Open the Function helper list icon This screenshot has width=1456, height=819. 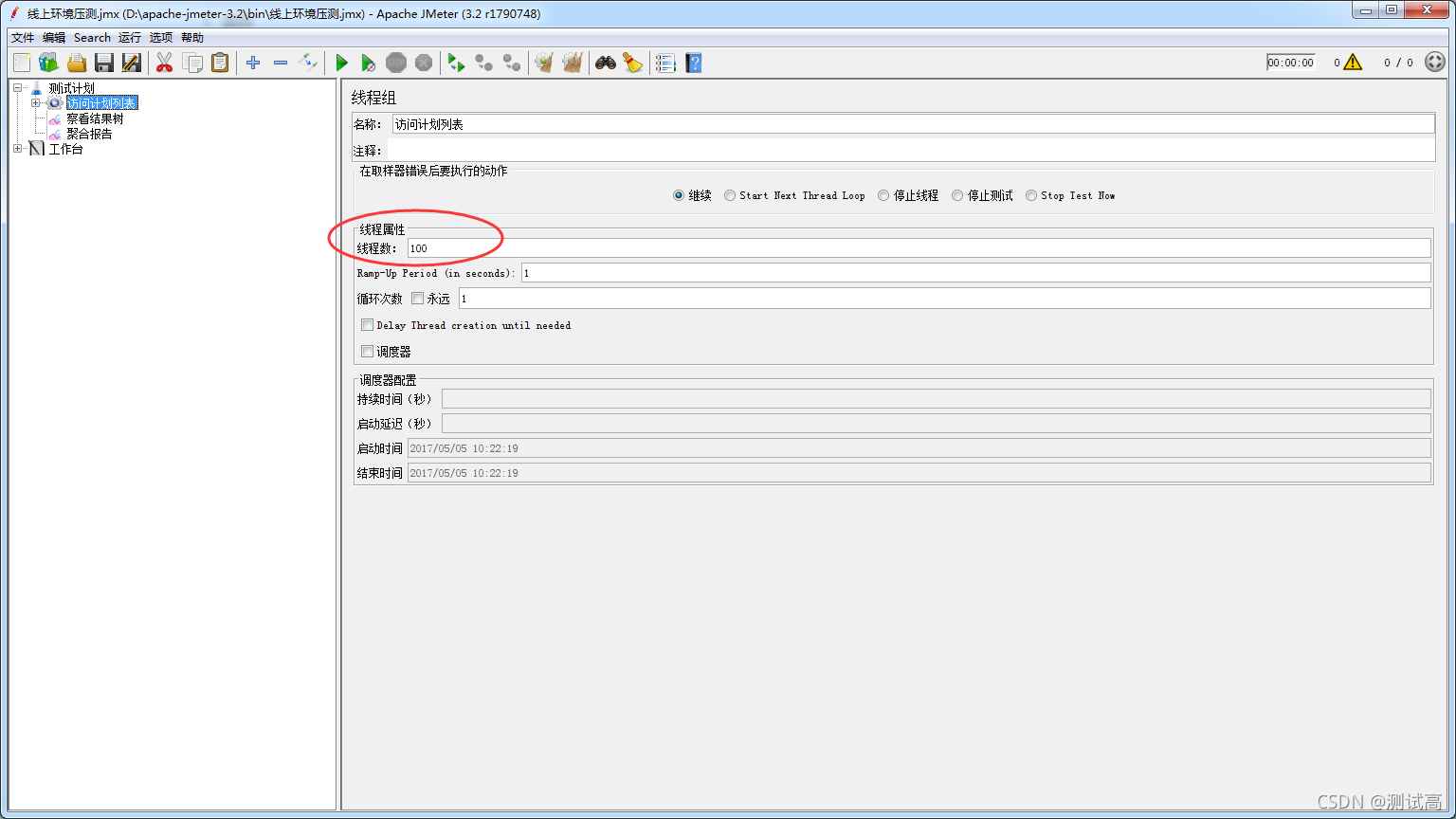pos(665,63)
